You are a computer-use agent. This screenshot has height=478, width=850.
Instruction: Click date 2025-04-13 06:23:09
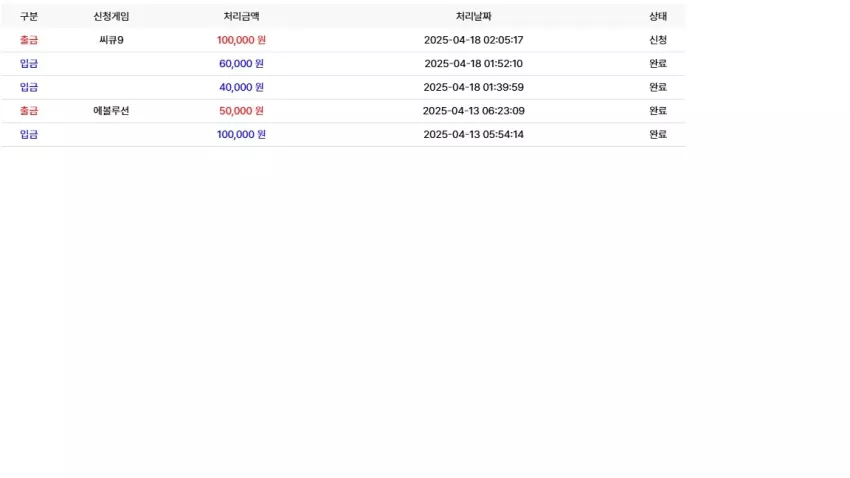tap(473, 111)
